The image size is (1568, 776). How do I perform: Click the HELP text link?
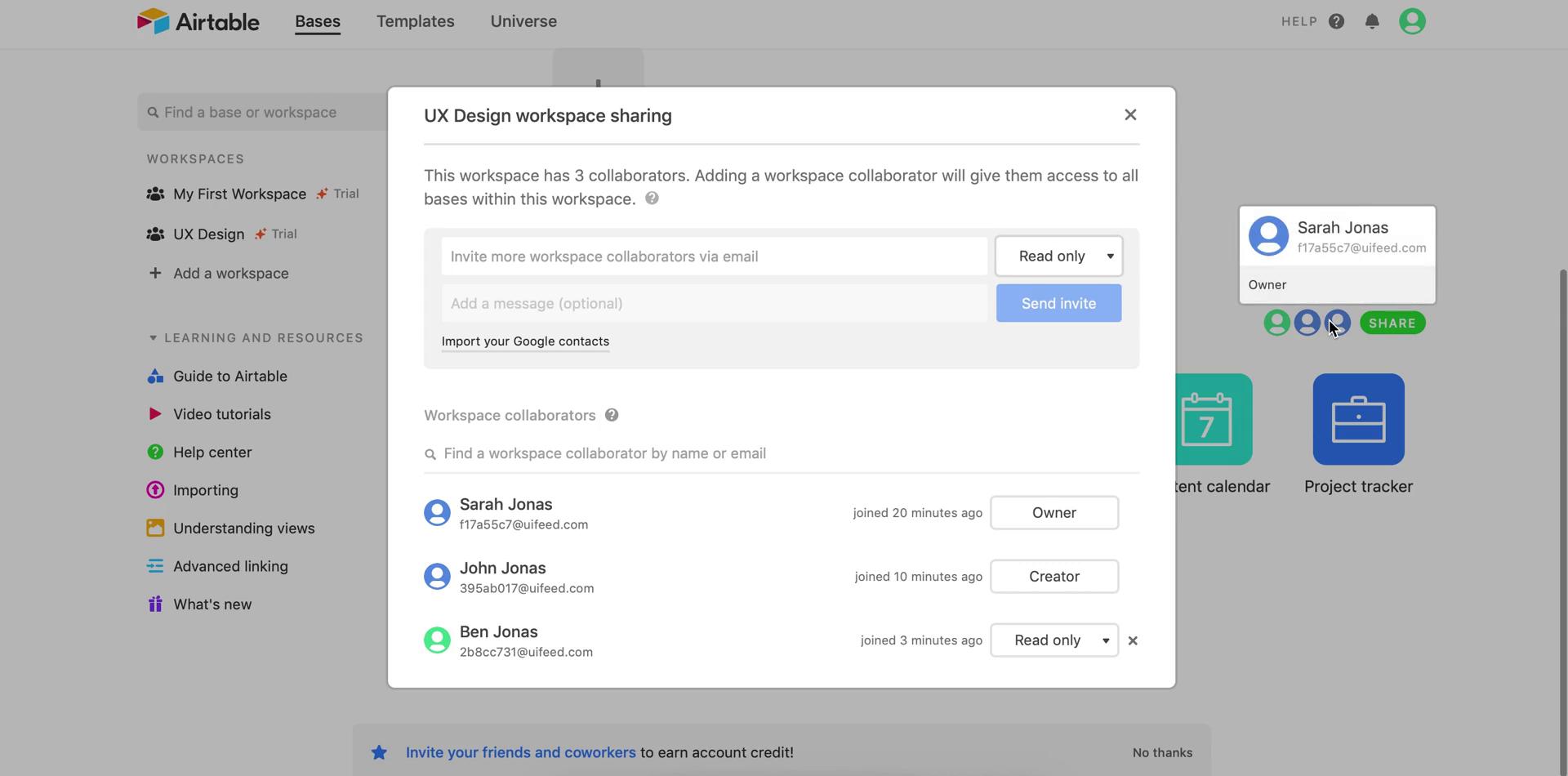point(1299,21)
